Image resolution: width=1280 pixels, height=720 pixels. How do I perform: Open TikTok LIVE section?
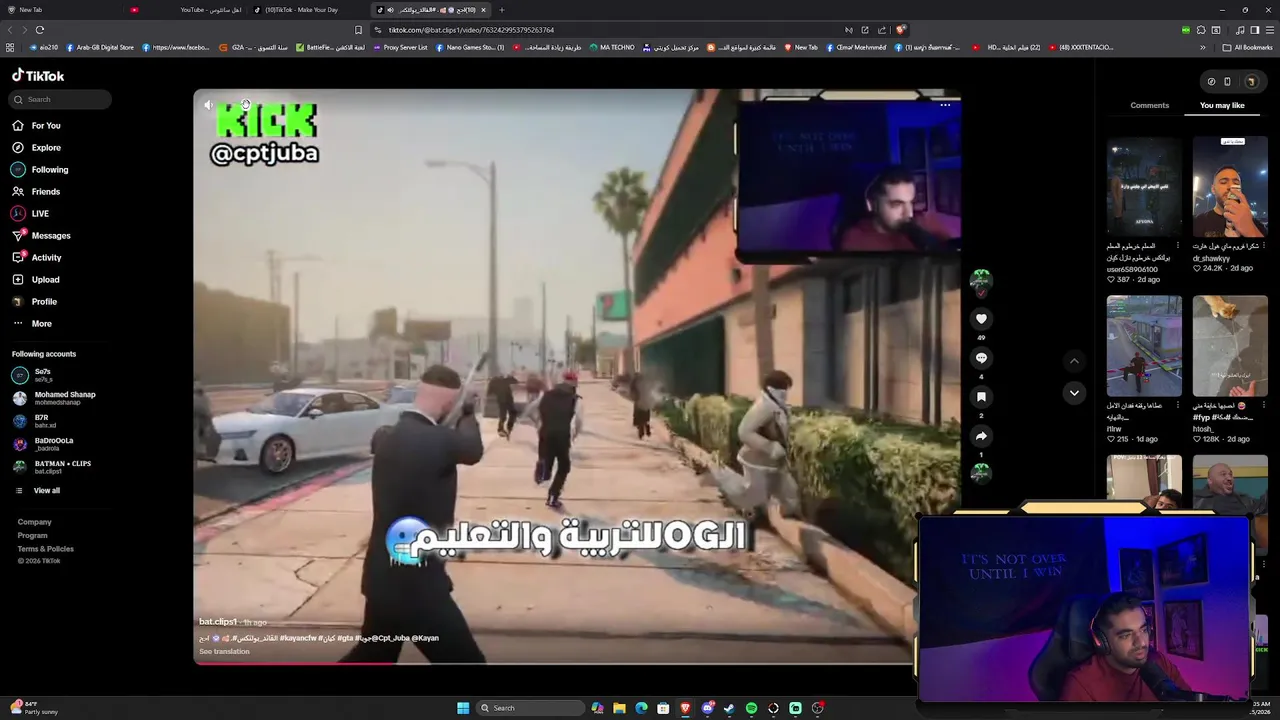point(30,214)
